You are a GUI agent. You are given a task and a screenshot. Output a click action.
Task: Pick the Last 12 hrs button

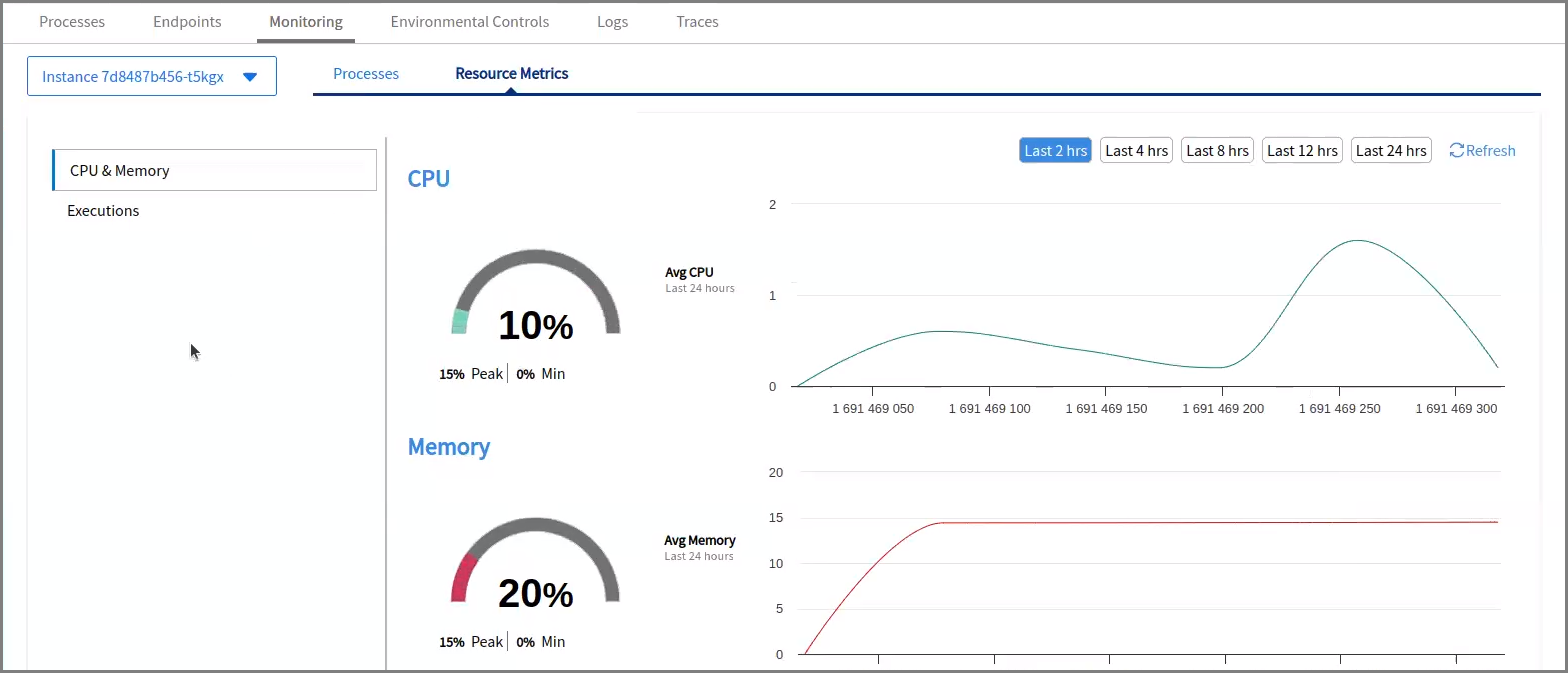(1302, 151)
